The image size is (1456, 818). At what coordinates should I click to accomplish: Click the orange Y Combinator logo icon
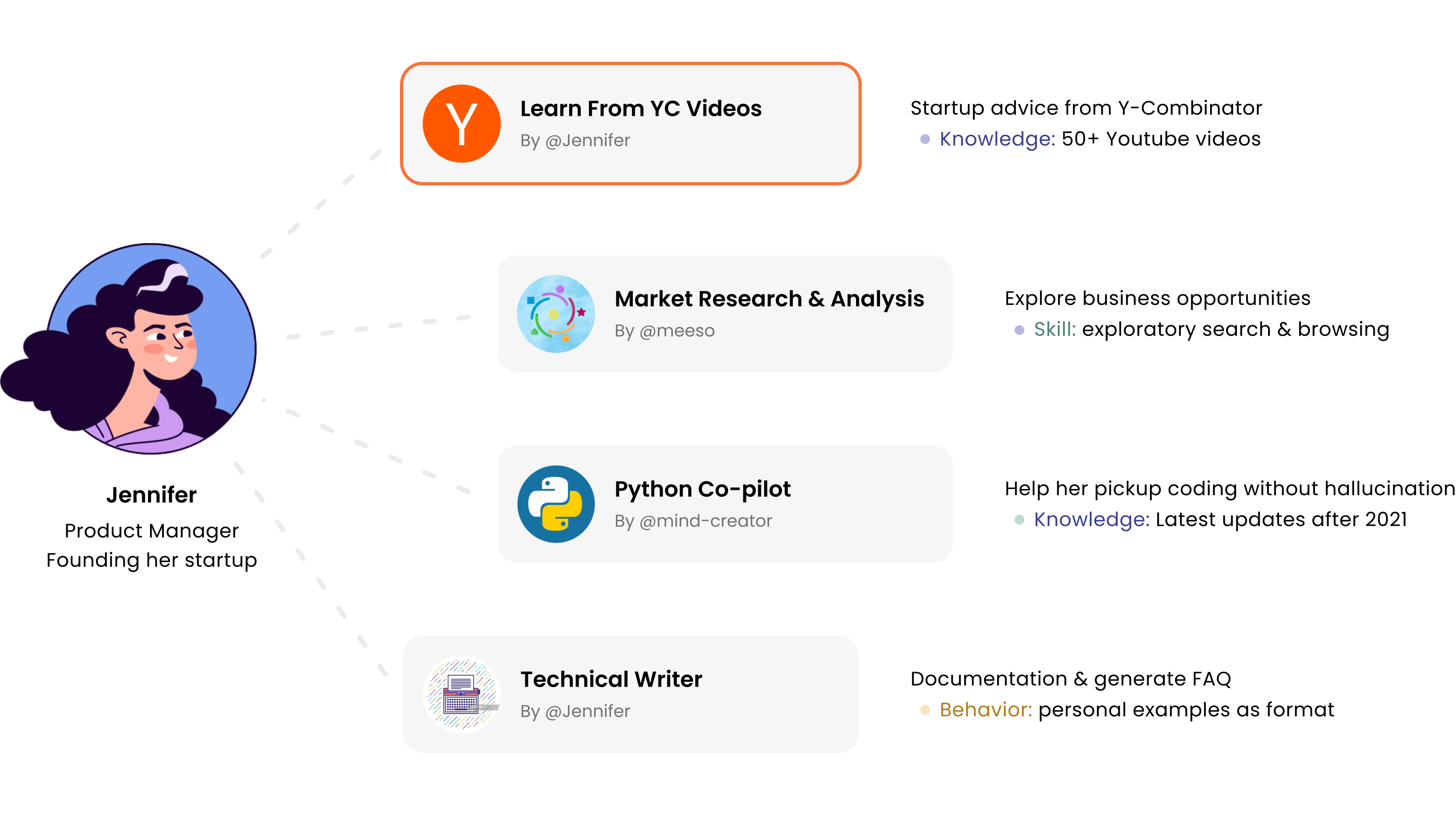coord(461,124)
